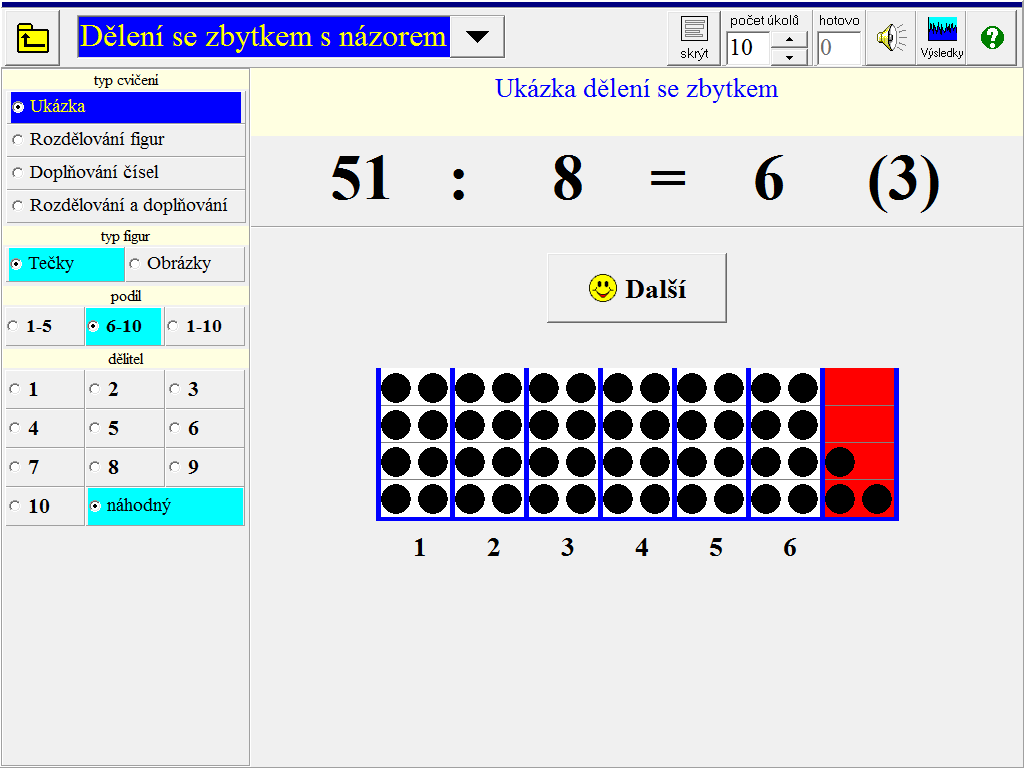Viewport: 1024px width, 768px height.
Task: Set podíl range to 6-10
Action: point(123,327)
